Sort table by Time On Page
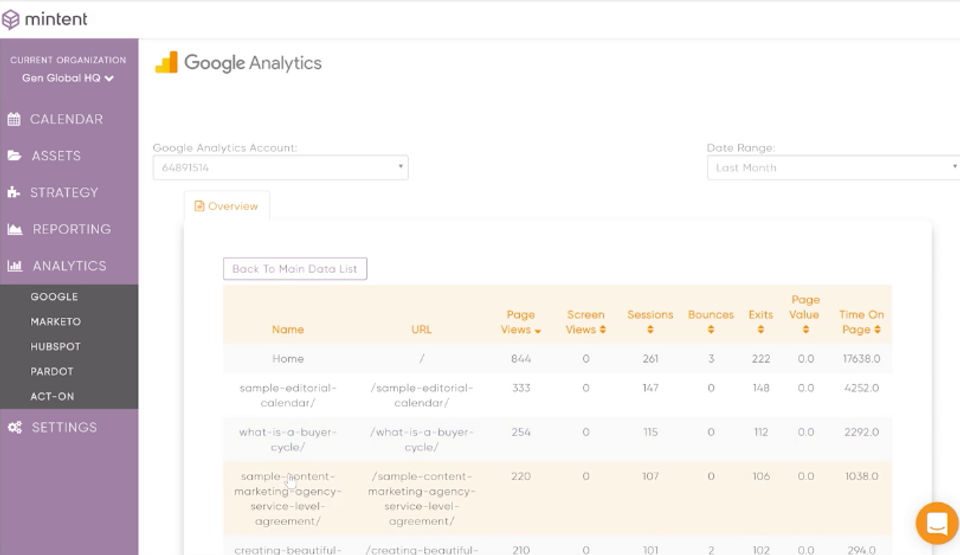 point(861,322)
